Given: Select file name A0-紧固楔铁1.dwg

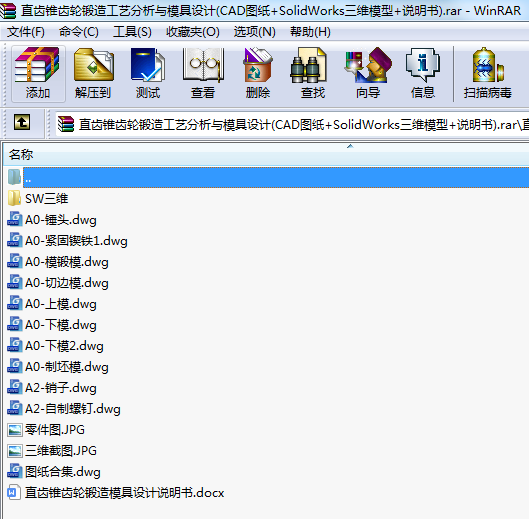Looking at the screenshot, I should point(76,241).
